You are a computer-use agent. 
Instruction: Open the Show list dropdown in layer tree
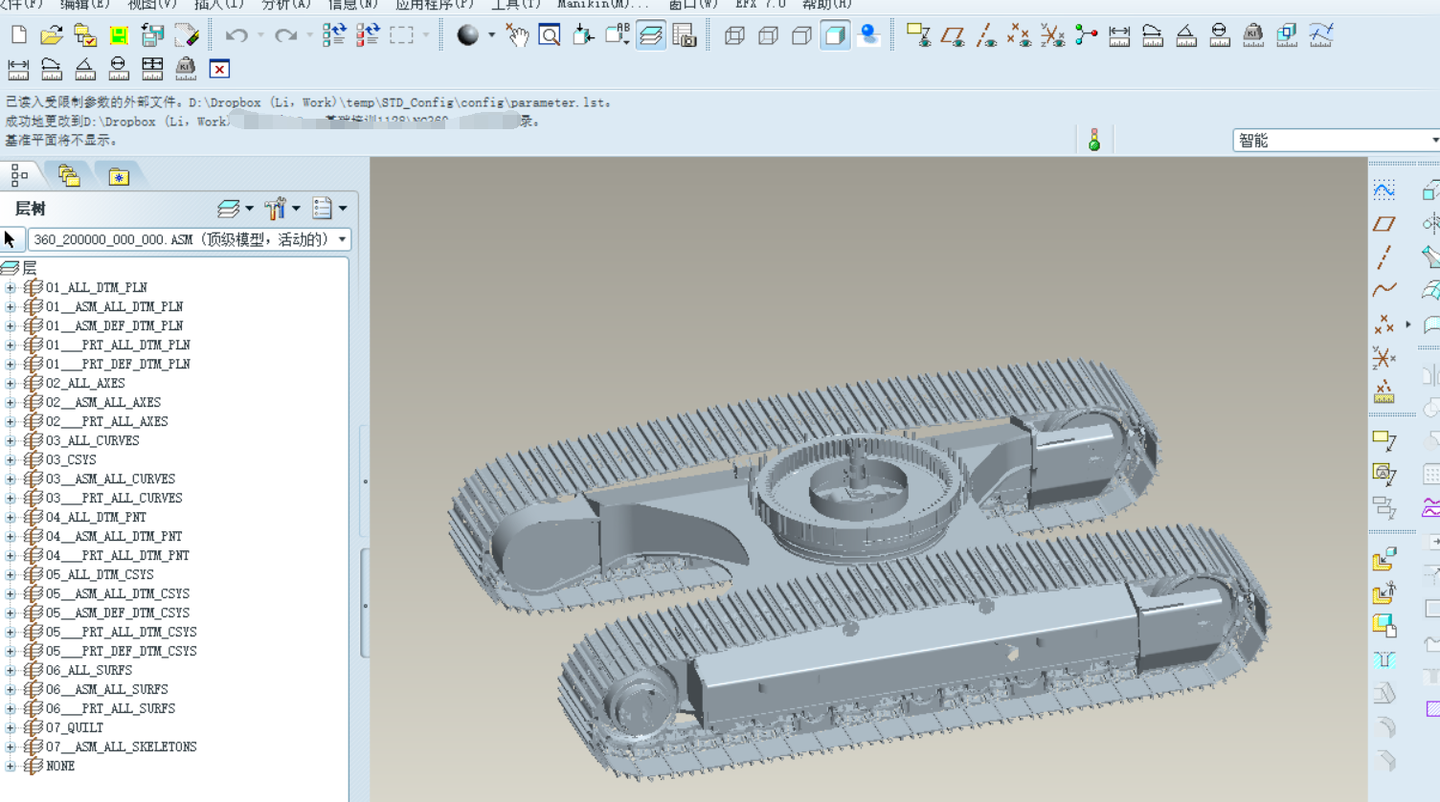point(329,208)
